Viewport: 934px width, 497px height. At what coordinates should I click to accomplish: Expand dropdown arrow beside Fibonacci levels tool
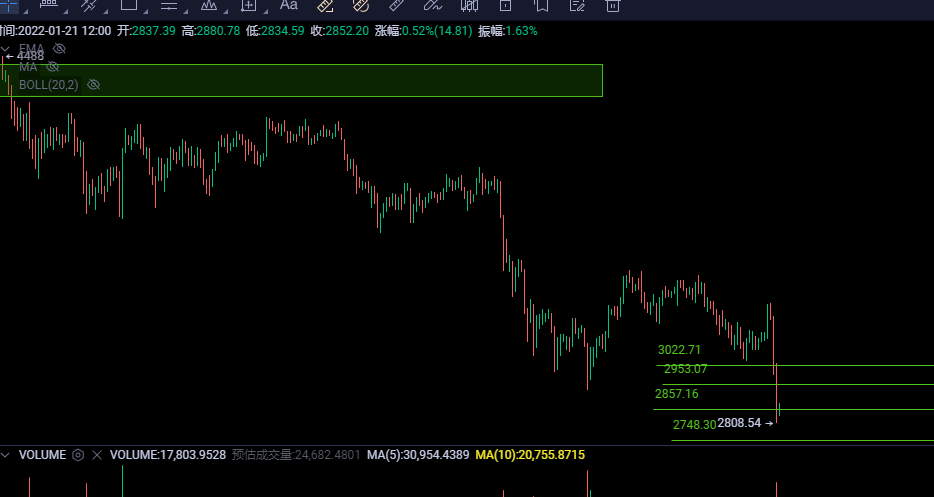(65, 11)
